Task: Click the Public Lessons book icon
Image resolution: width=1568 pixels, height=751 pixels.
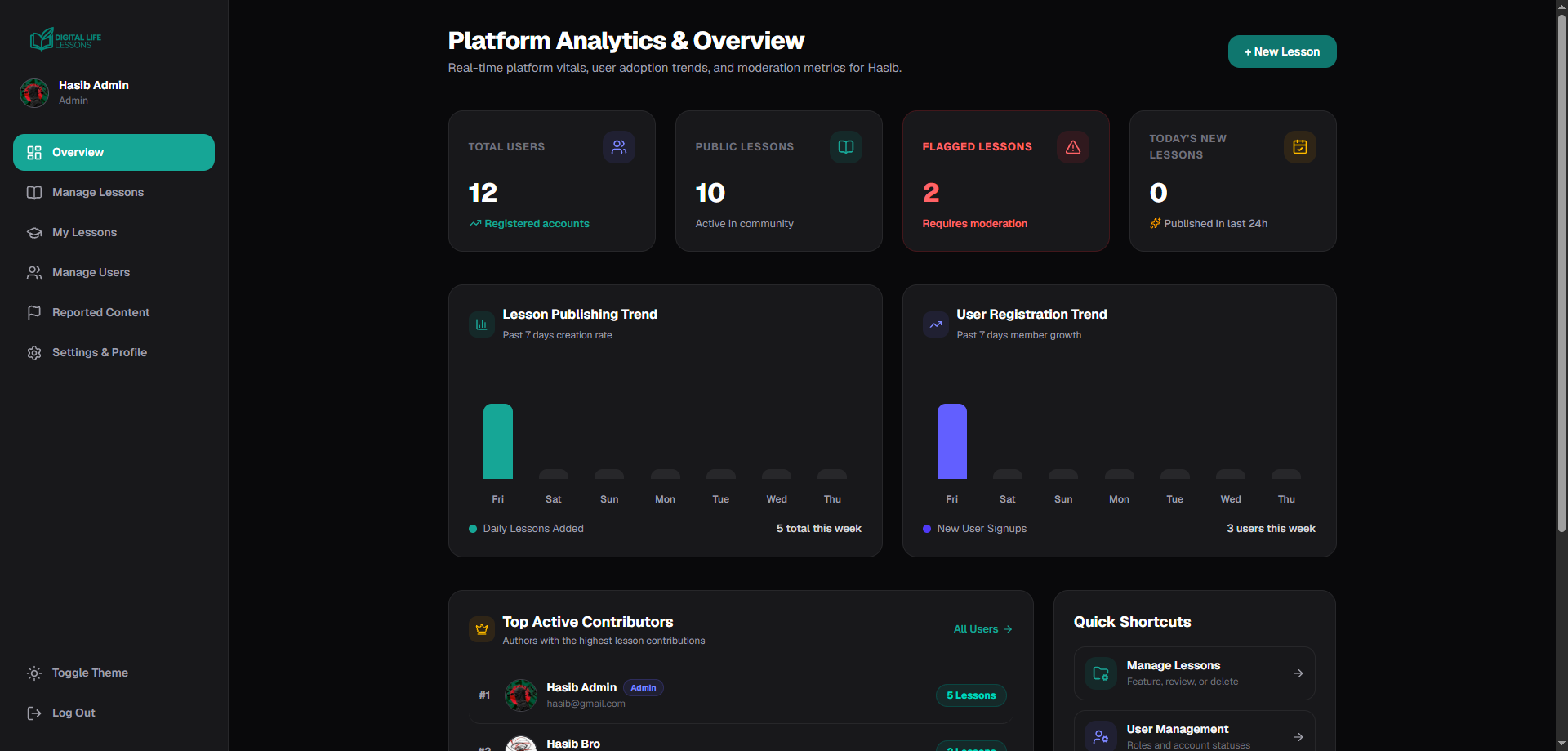Action: [846, 147]
